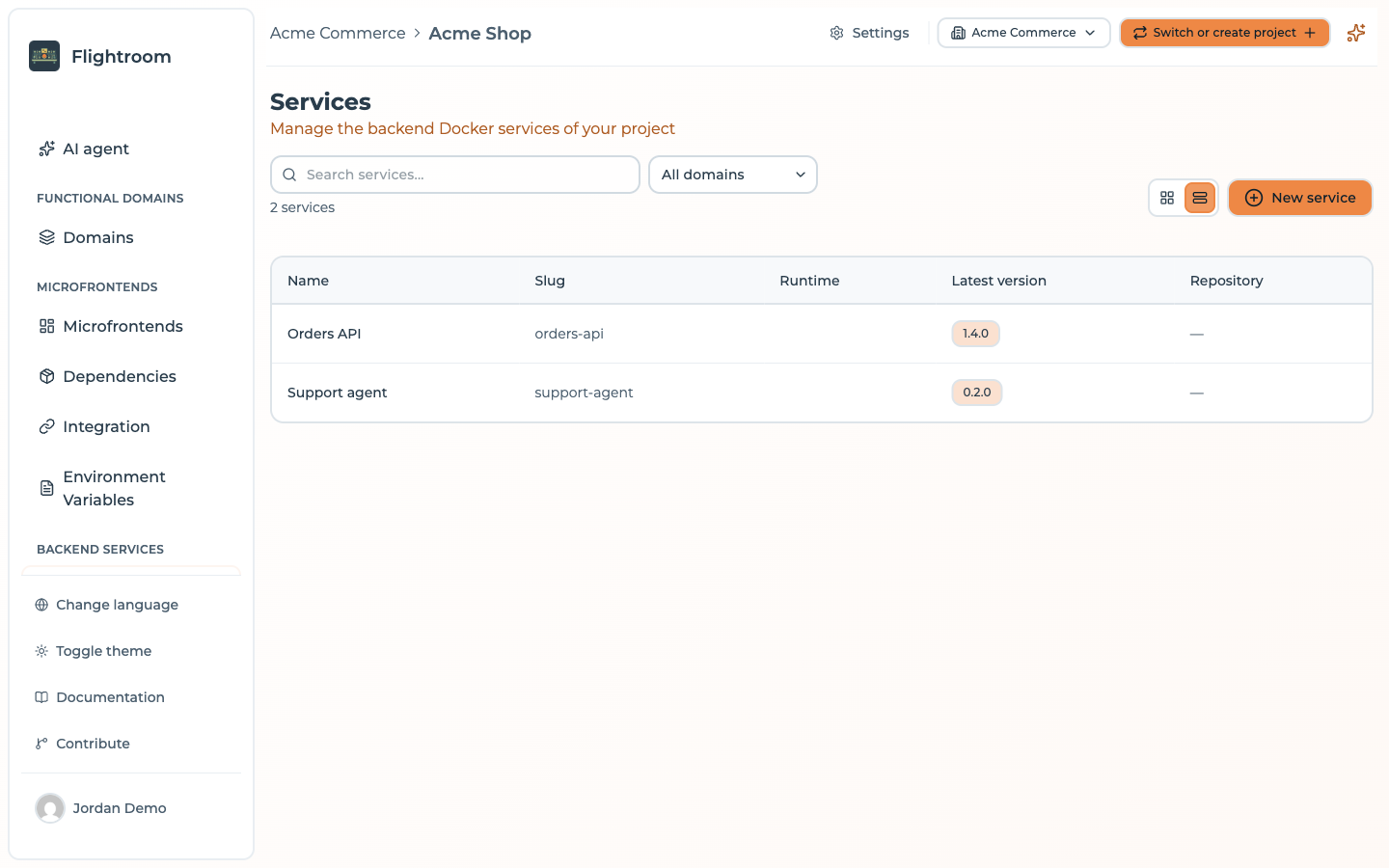Click Acme Commerce breadcrumb link
Image resolution: width=1389 pixels, height=868 pixels.
338,33
